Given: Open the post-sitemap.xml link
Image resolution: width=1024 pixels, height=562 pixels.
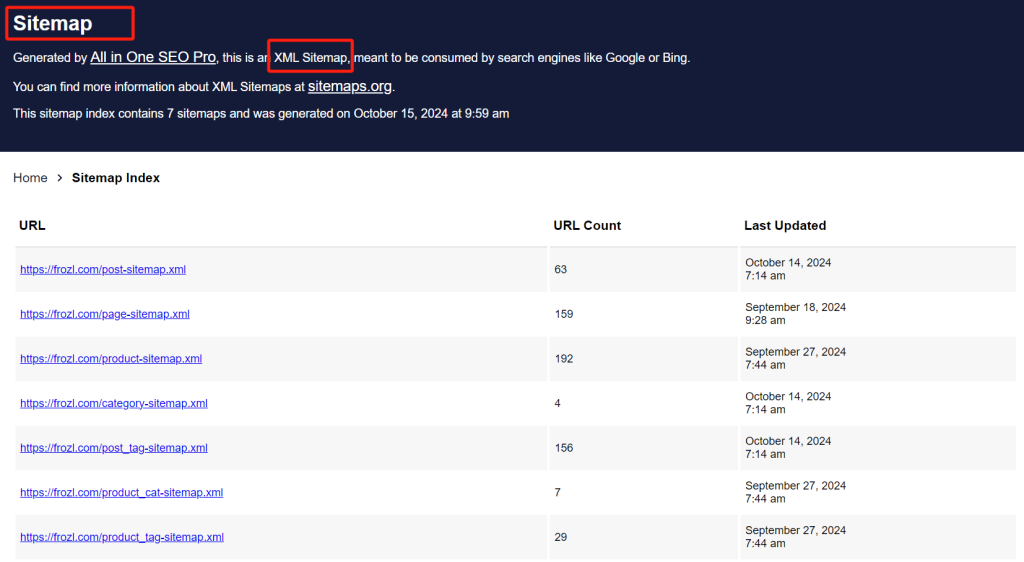Looking at the screenshot, I should tap(103, 269).
